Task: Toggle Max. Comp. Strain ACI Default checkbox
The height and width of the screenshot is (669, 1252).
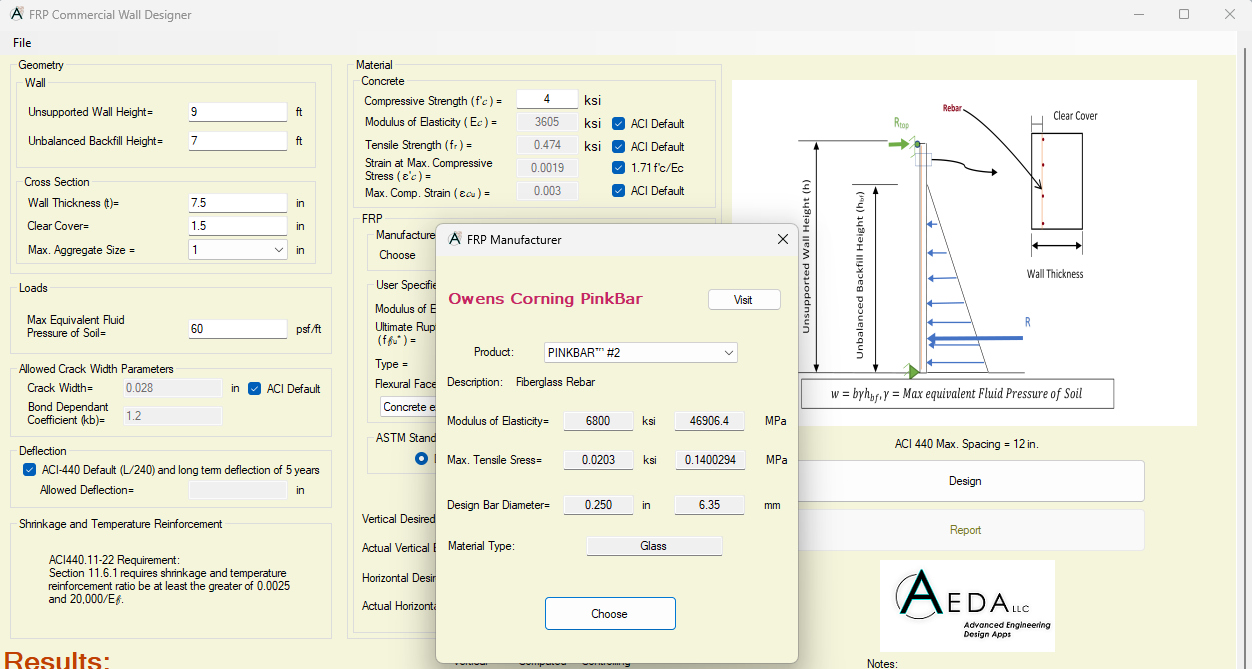Action: (619, 190)
